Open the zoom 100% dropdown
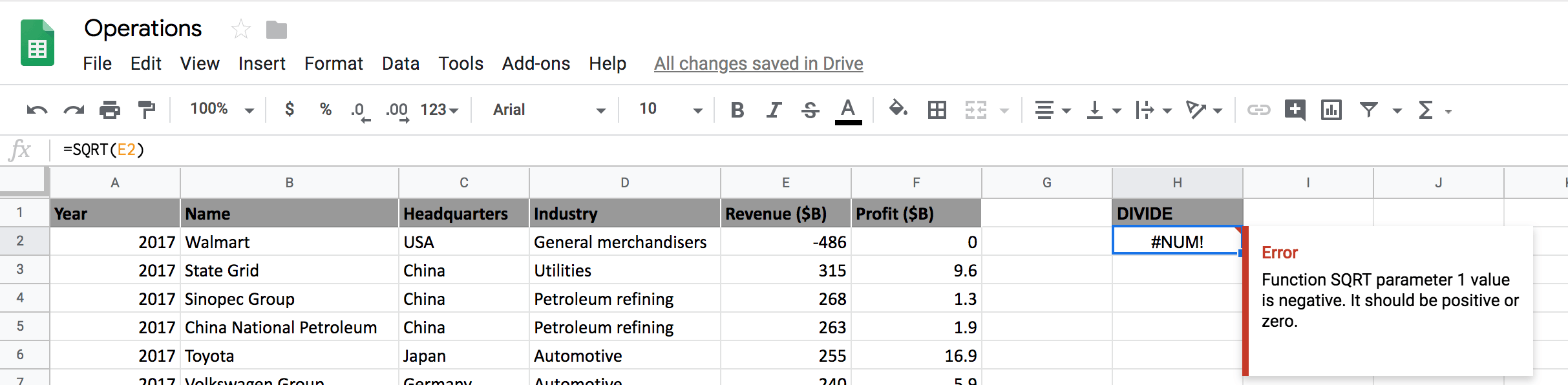1568x385 pixels. (222, 109)
